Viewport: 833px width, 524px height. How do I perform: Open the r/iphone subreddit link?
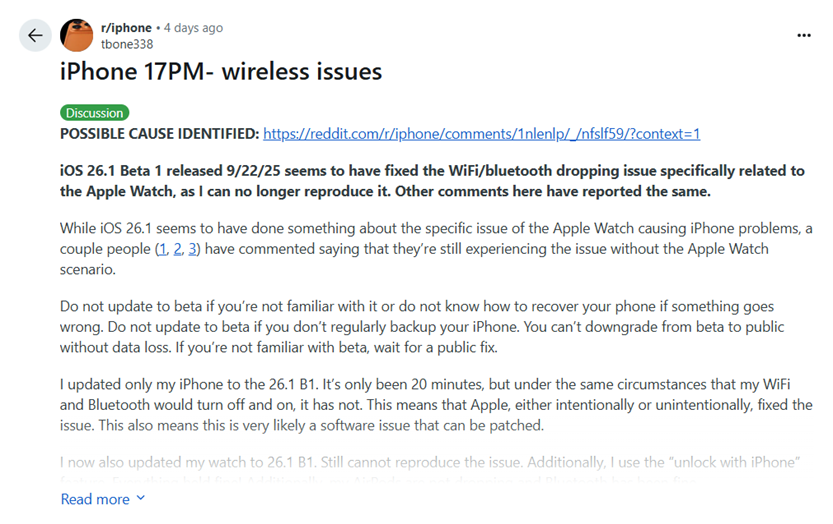point(125,28)
